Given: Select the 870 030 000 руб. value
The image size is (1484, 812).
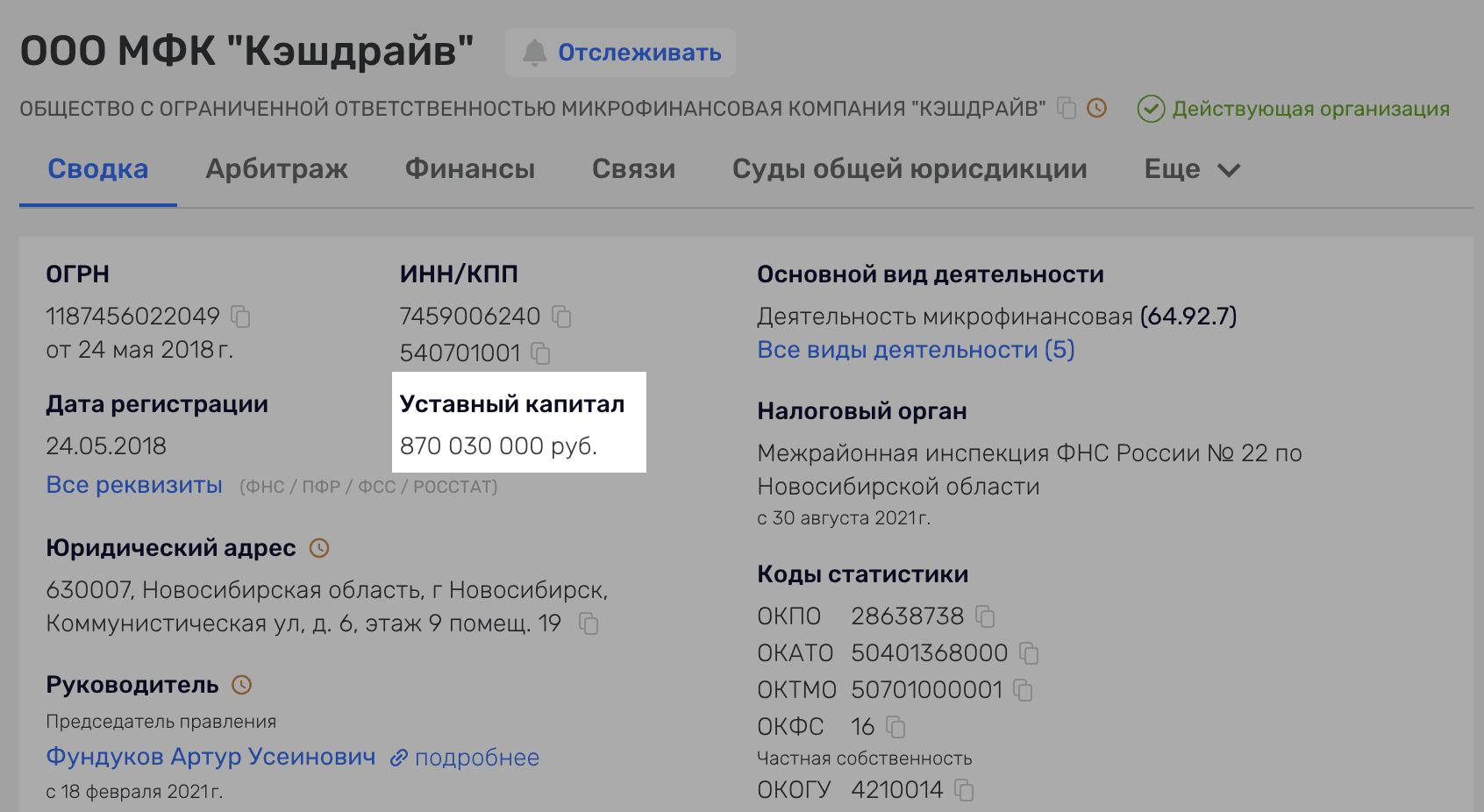Looking at the screenshot, I should 498,446.
